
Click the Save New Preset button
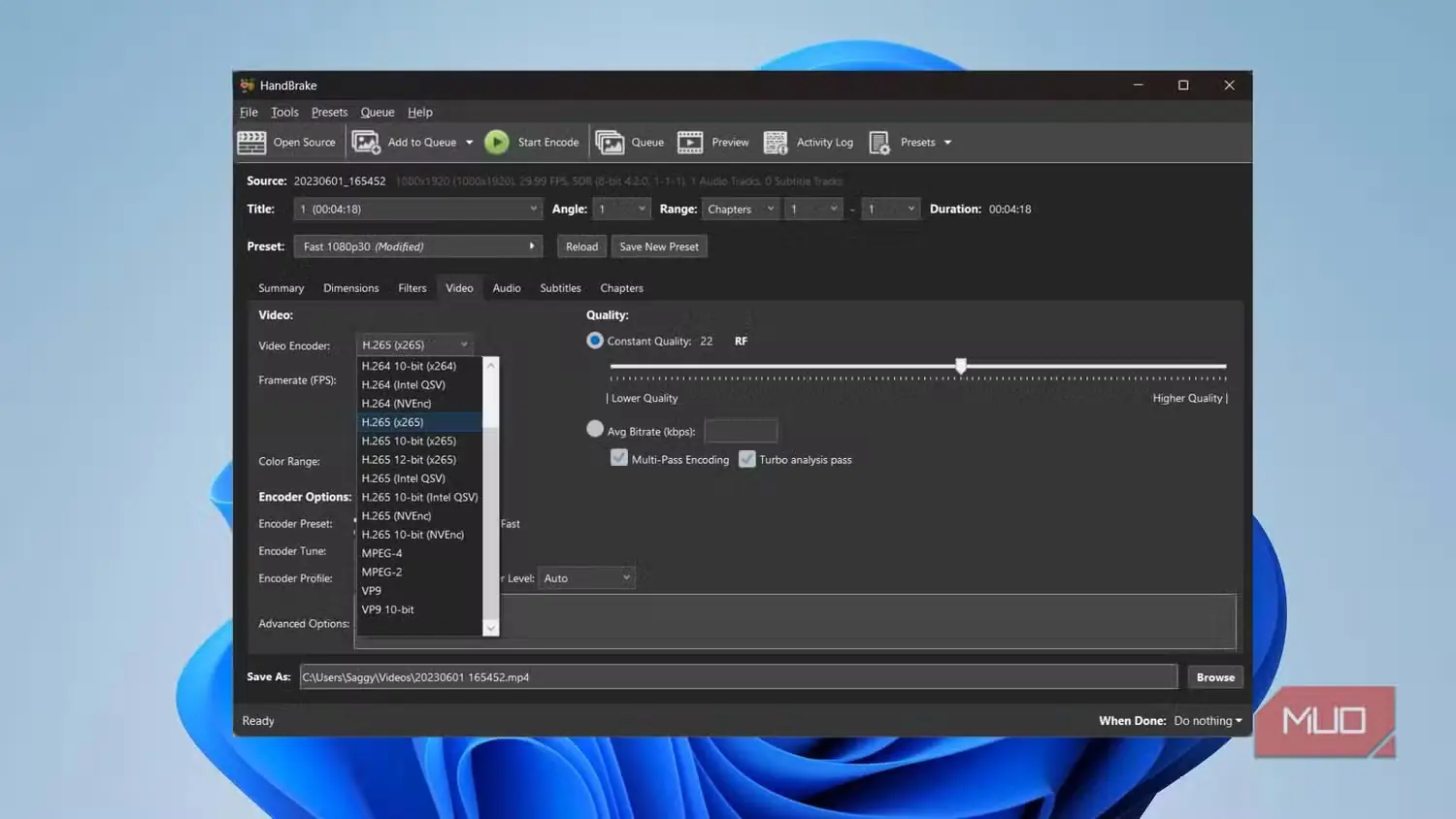(659, 246)
